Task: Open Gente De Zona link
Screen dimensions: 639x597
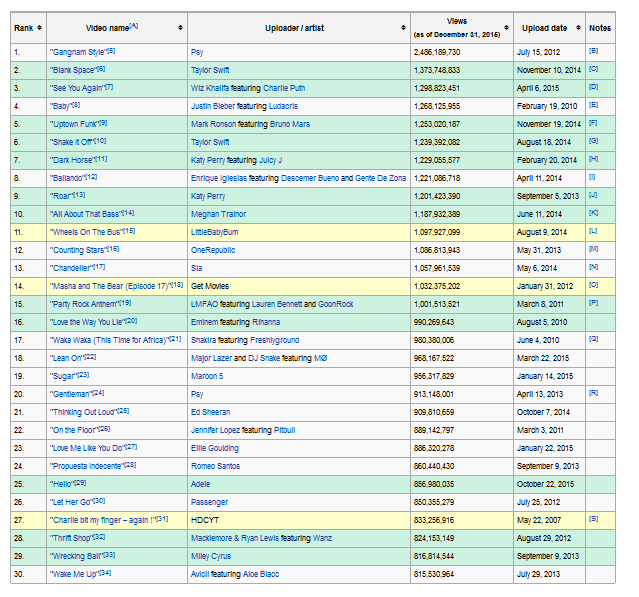Action: click(380, 178)
